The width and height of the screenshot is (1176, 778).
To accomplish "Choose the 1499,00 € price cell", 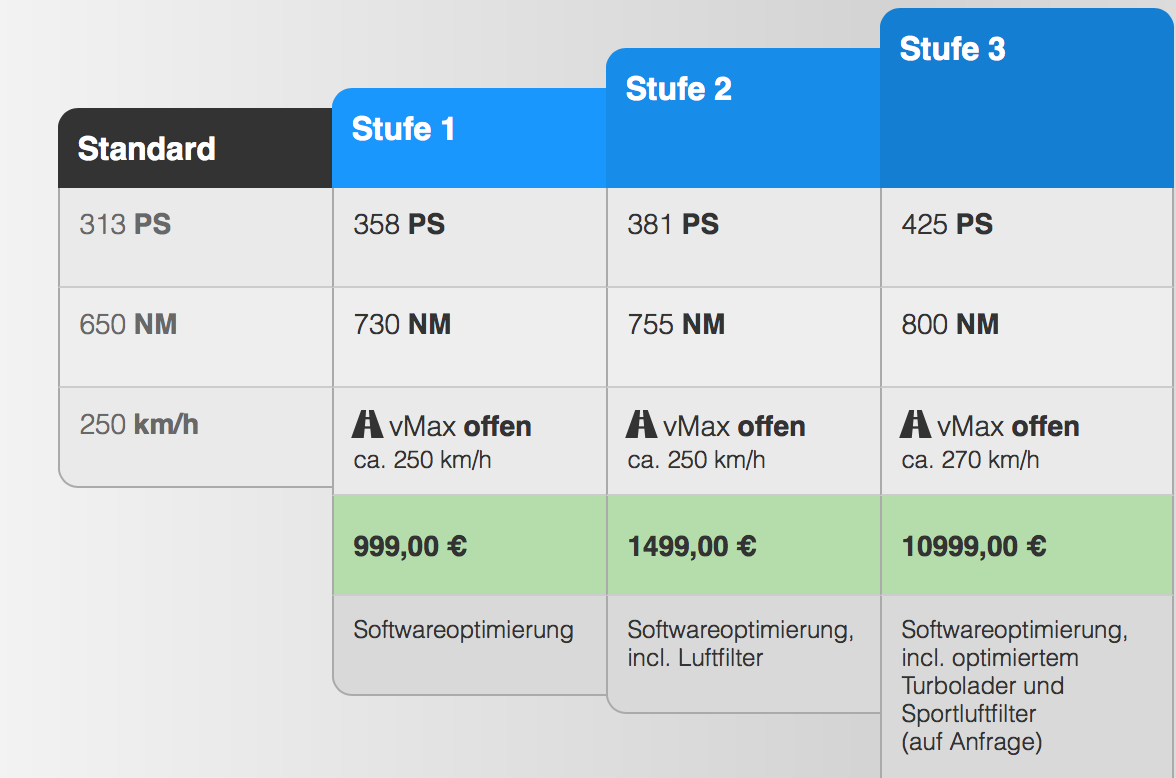I will pos(743,545).
